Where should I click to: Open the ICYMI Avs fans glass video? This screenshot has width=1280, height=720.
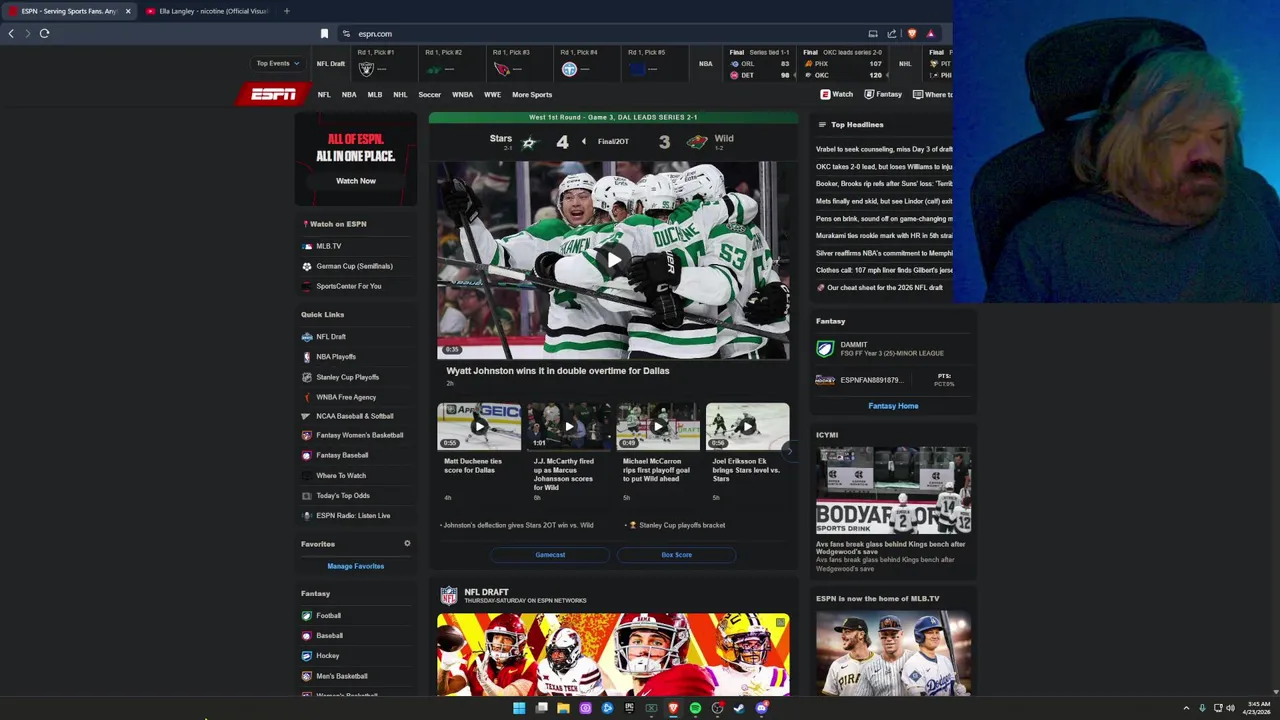(x=893, y=490)
